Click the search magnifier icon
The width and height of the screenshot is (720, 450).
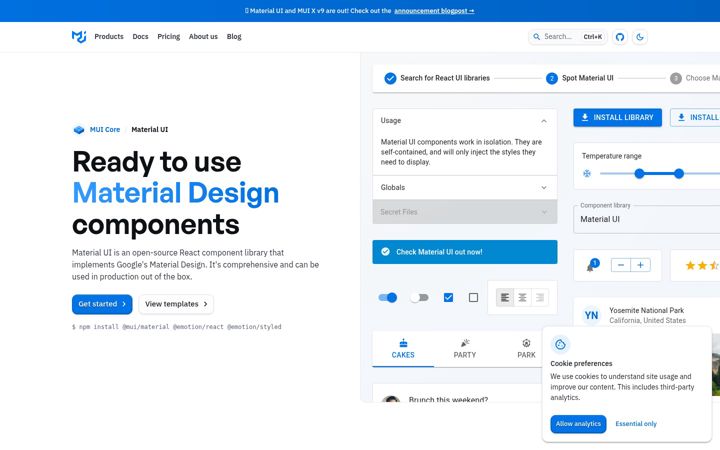tap(536, 37)
